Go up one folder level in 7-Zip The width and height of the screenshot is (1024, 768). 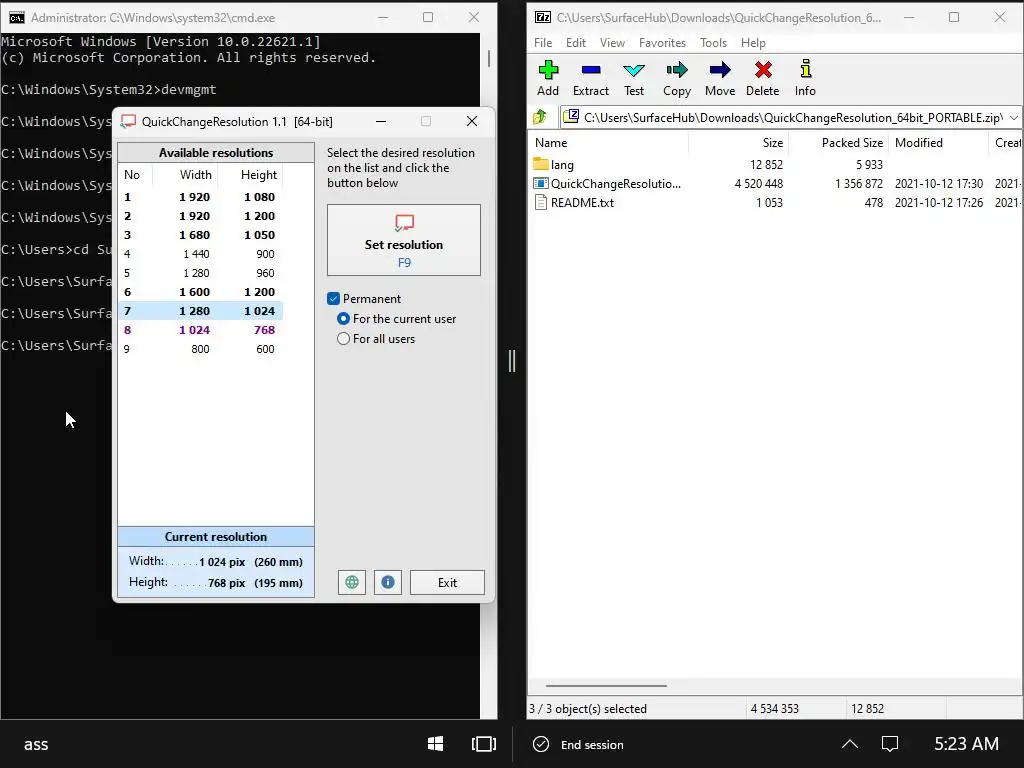click(x=540, y=118)
